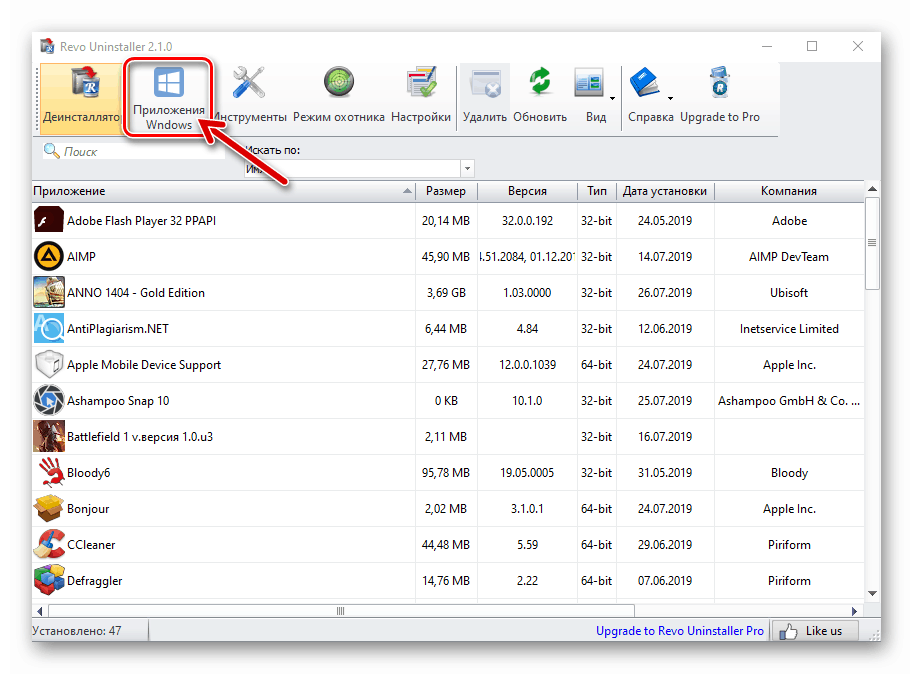Select the AIMP name text
Viewport: 913px width, 674px height.
82,257
